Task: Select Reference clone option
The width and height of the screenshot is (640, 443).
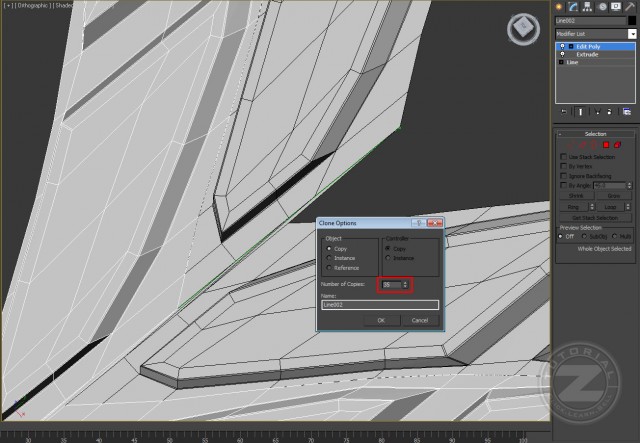Action: point(330,267)
